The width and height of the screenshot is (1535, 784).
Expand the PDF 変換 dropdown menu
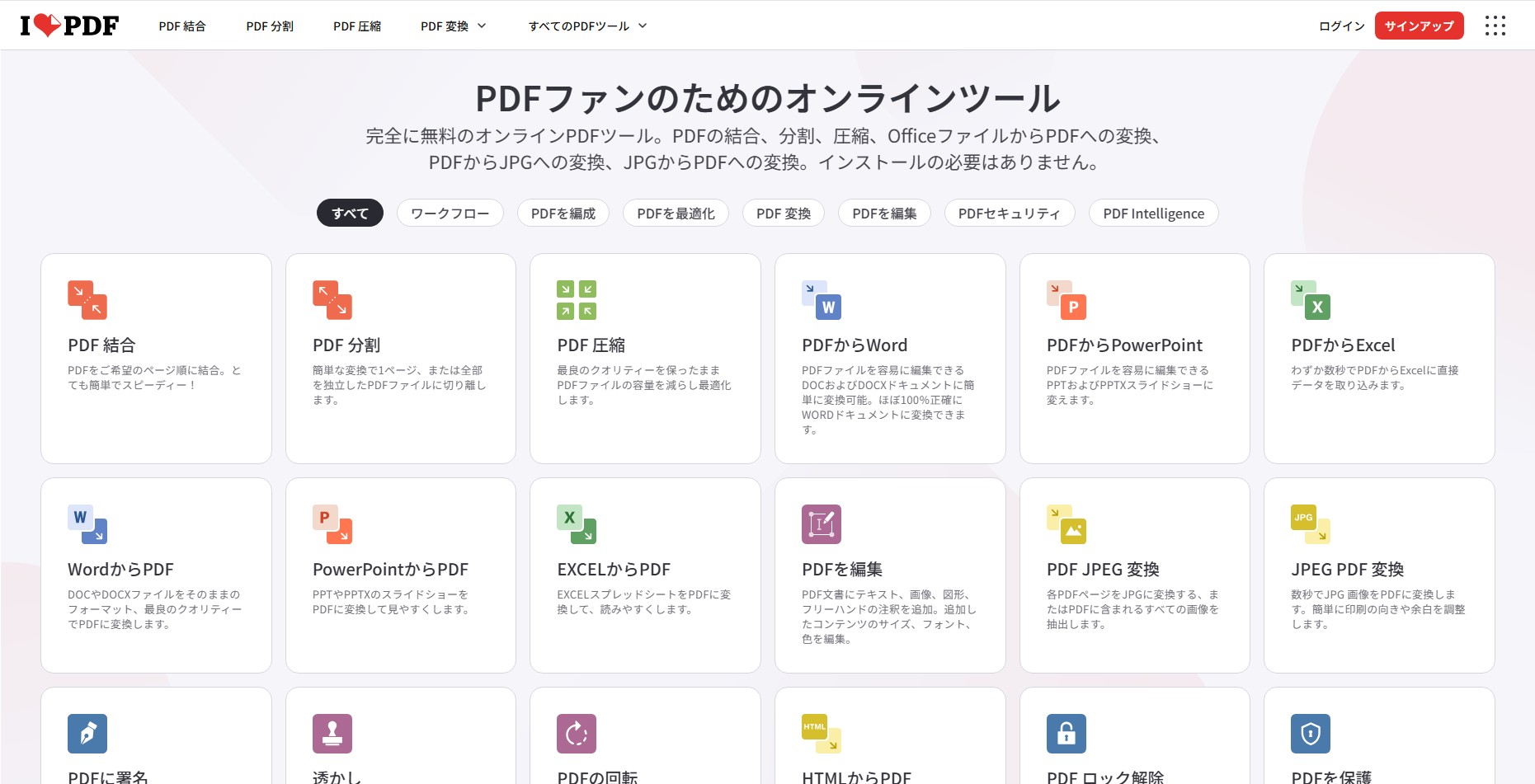pyautogui.click(x=453, y=26)
